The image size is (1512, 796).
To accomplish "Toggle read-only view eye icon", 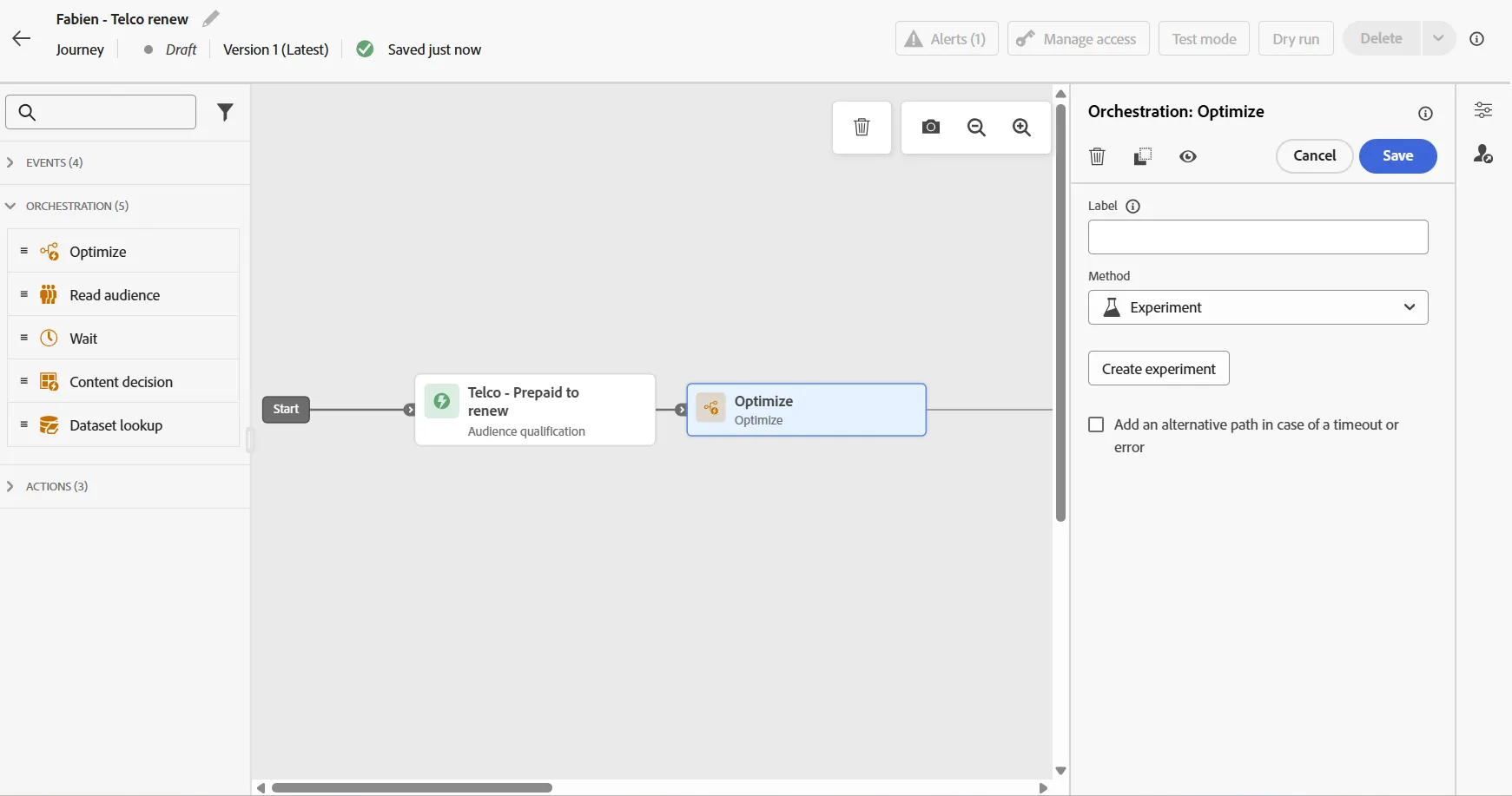I will (x=1188, y=156).
